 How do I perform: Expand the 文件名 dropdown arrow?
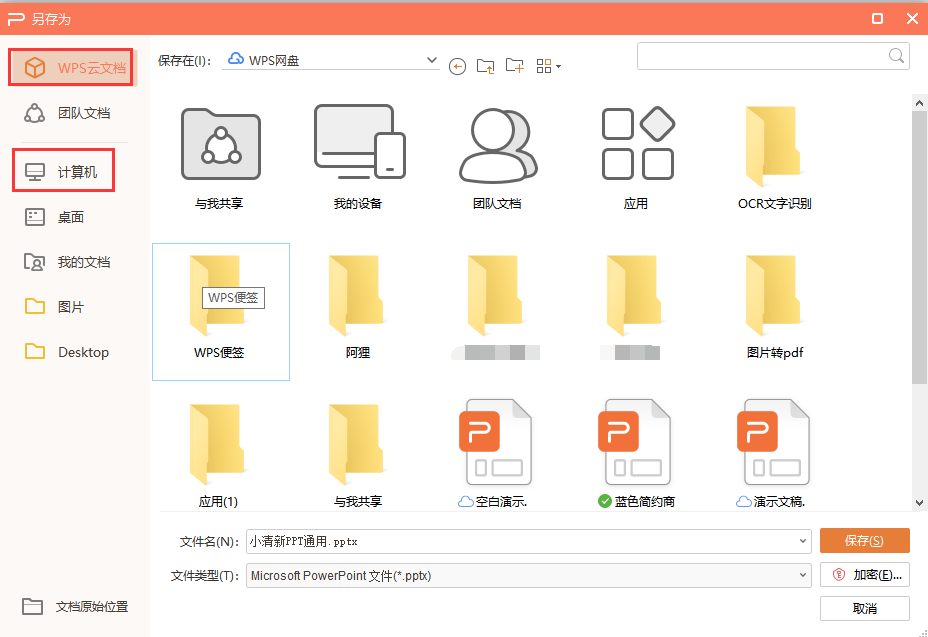[x=803, y=541]
